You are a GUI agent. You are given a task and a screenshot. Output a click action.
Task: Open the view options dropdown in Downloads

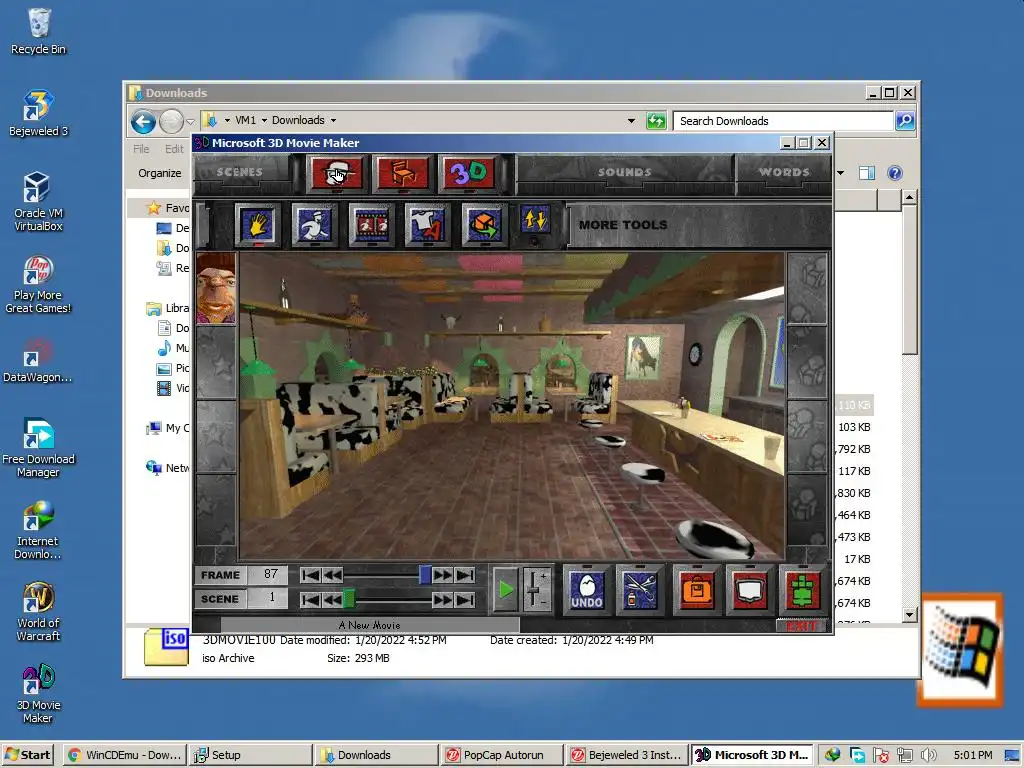point(840,173)
